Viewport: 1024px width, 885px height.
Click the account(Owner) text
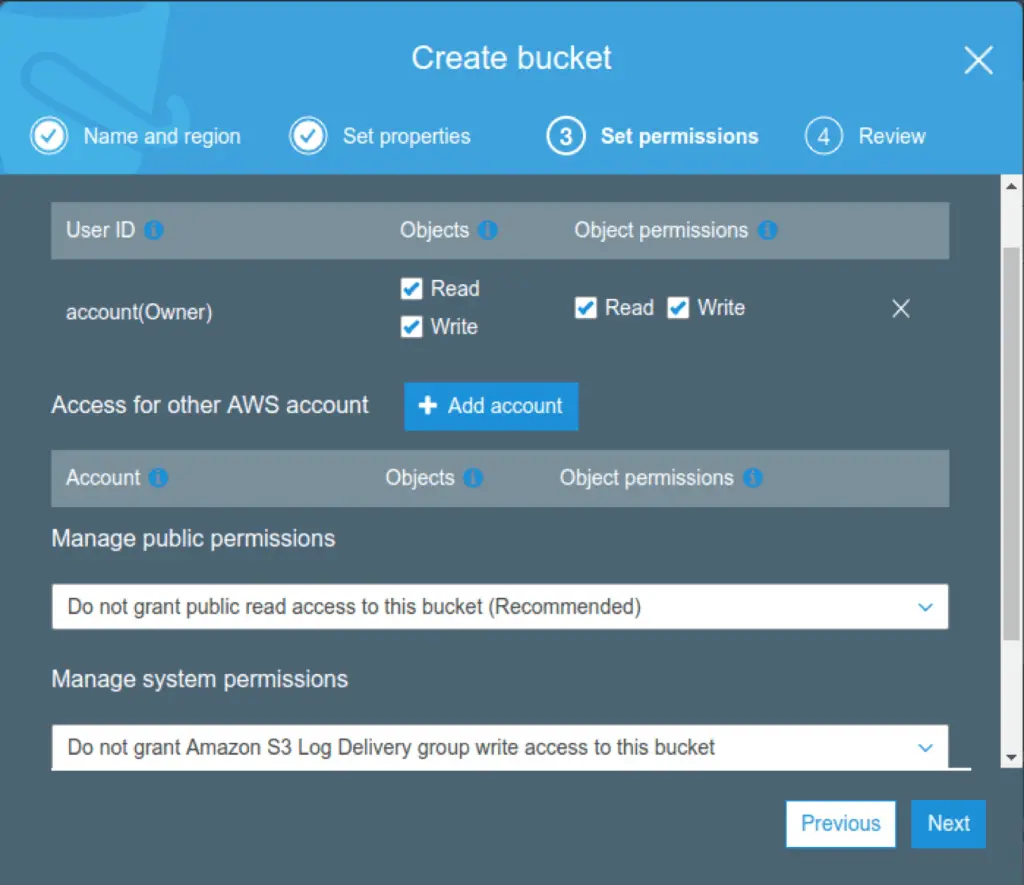coord(139,312)
